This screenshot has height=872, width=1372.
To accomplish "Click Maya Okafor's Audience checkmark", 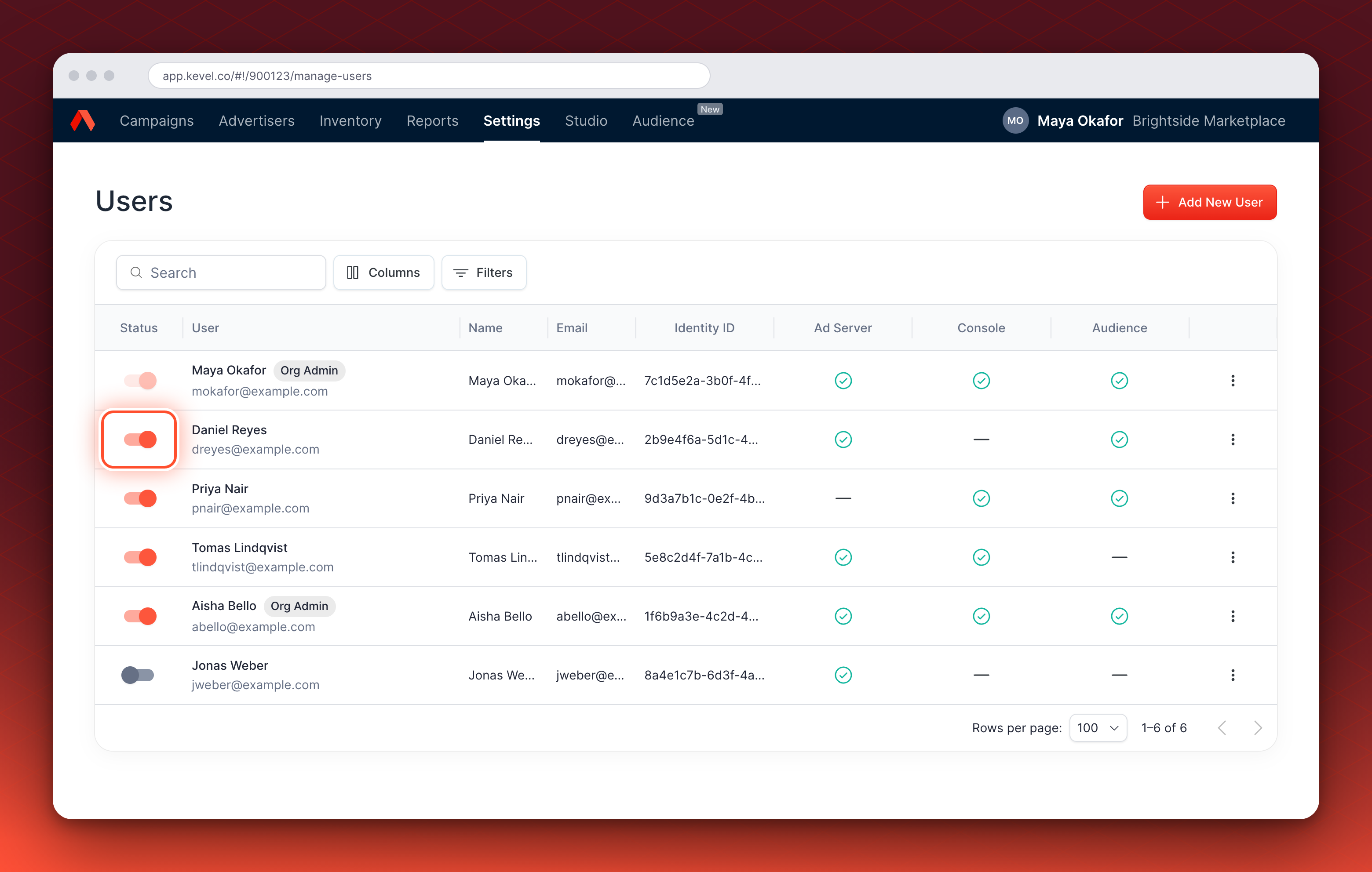I will point(1119,381).
